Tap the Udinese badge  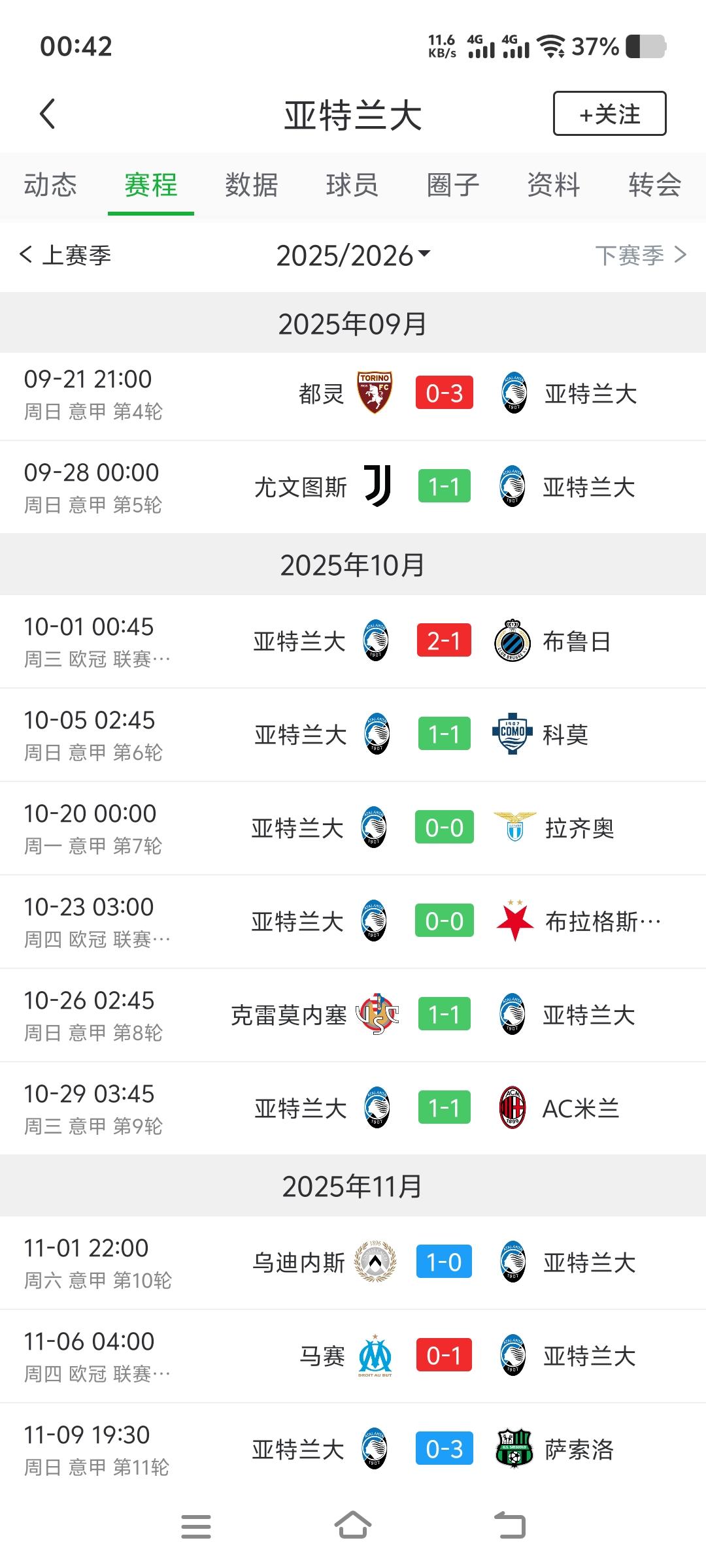[375, 1262]
